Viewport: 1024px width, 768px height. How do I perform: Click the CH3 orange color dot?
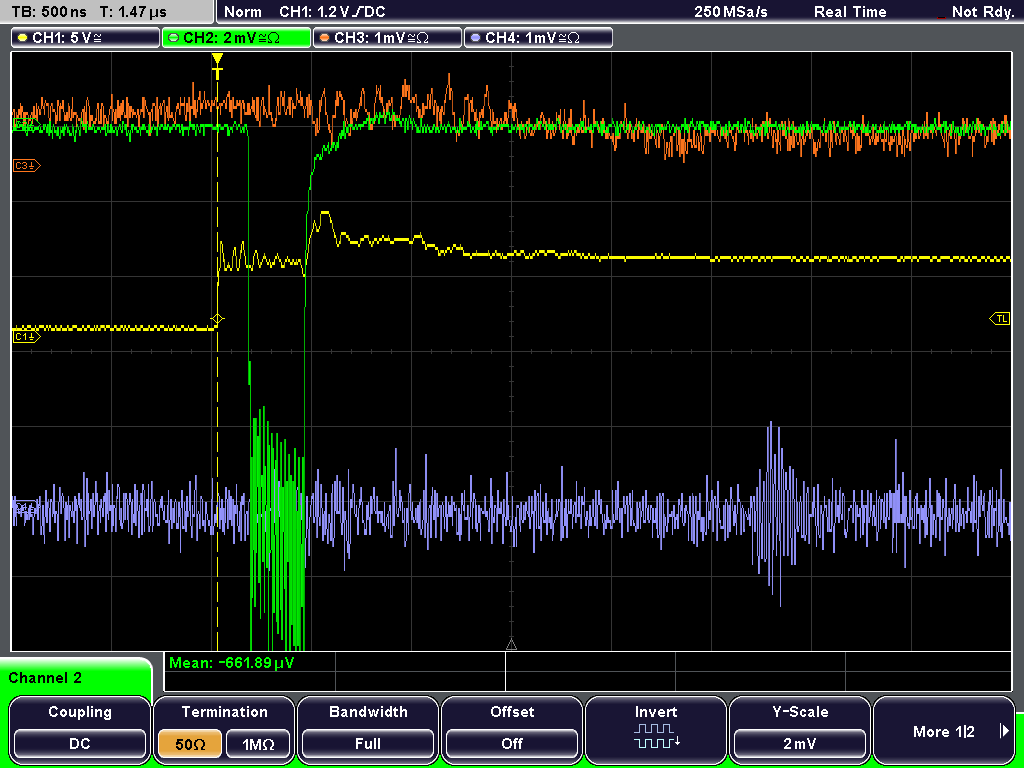325,38
